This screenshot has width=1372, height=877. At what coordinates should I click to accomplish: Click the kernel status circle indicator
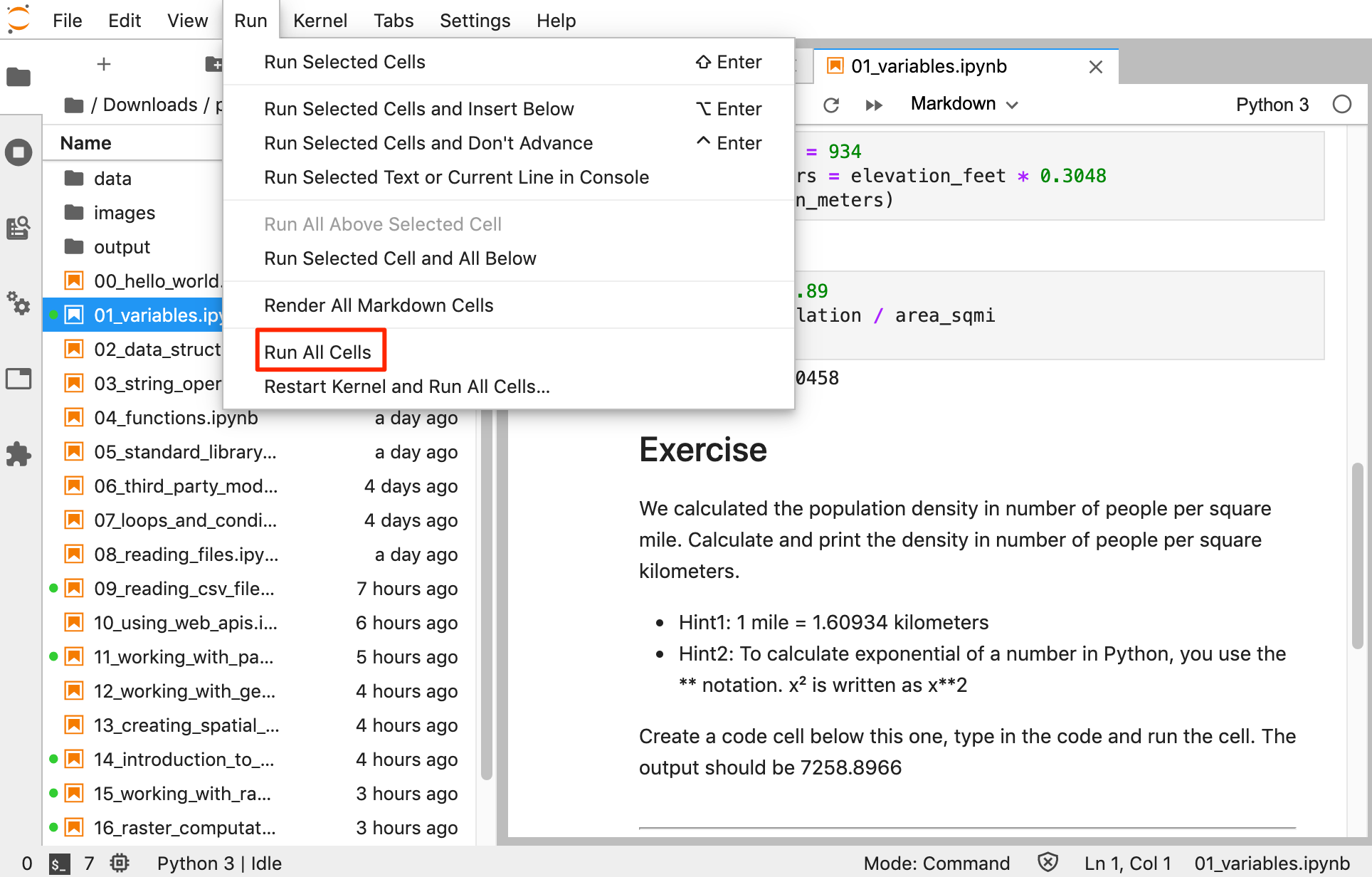click(x=1342, y=105)
